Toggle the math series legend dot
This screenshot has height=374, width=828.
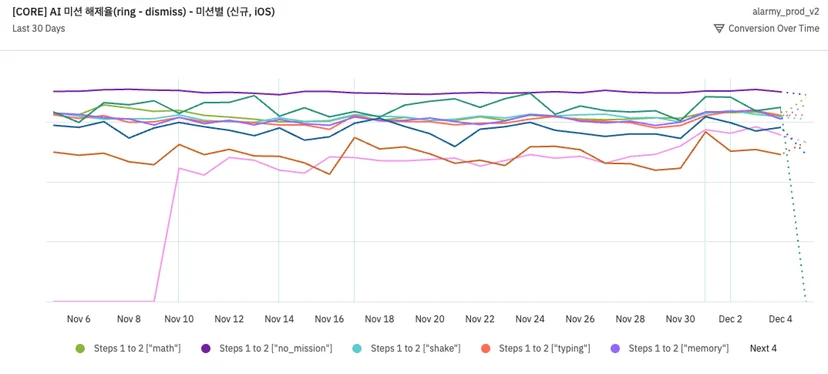click(x=80, y=349)
